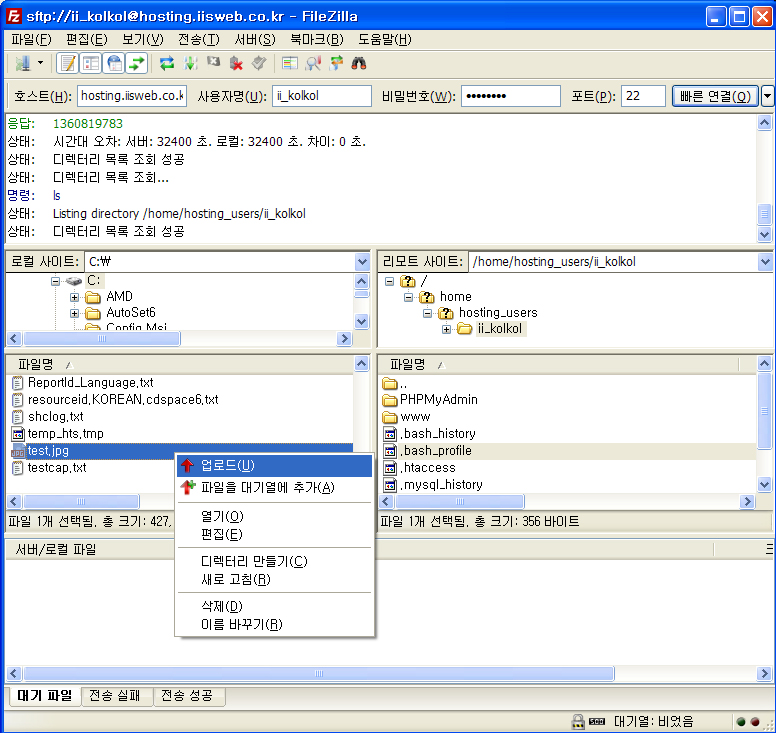This screenshot has height=733, width=776.
Task: Click the 호스트 host input field
Action: click(131, 96)
